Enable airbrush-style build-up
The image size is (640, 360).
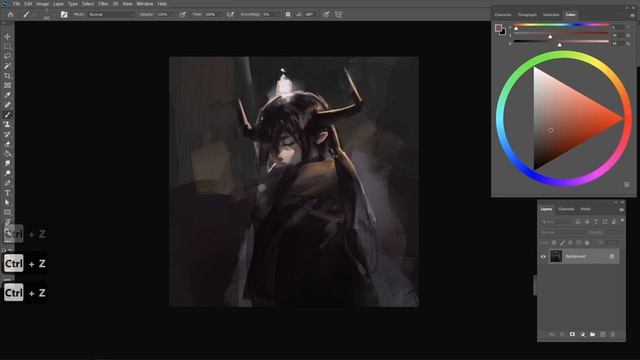pos(230,14)
